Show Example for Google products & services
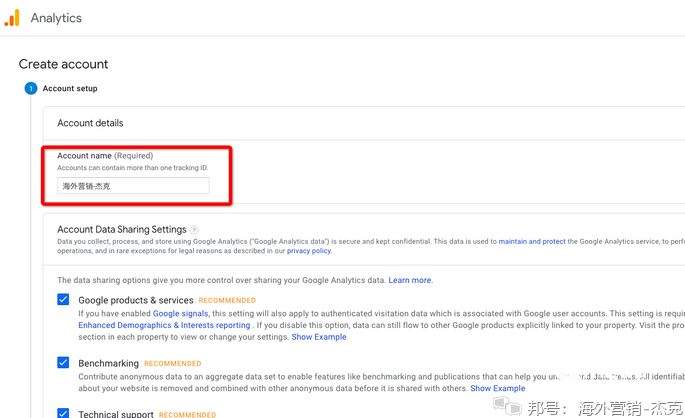Screen dimensions: 685x418 319,337
